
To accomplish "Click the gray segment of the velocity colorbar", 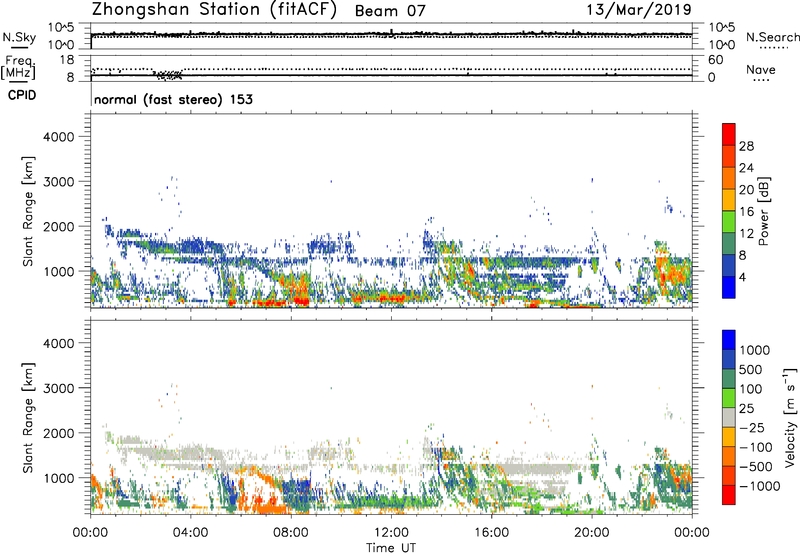I will click(729, 417).
